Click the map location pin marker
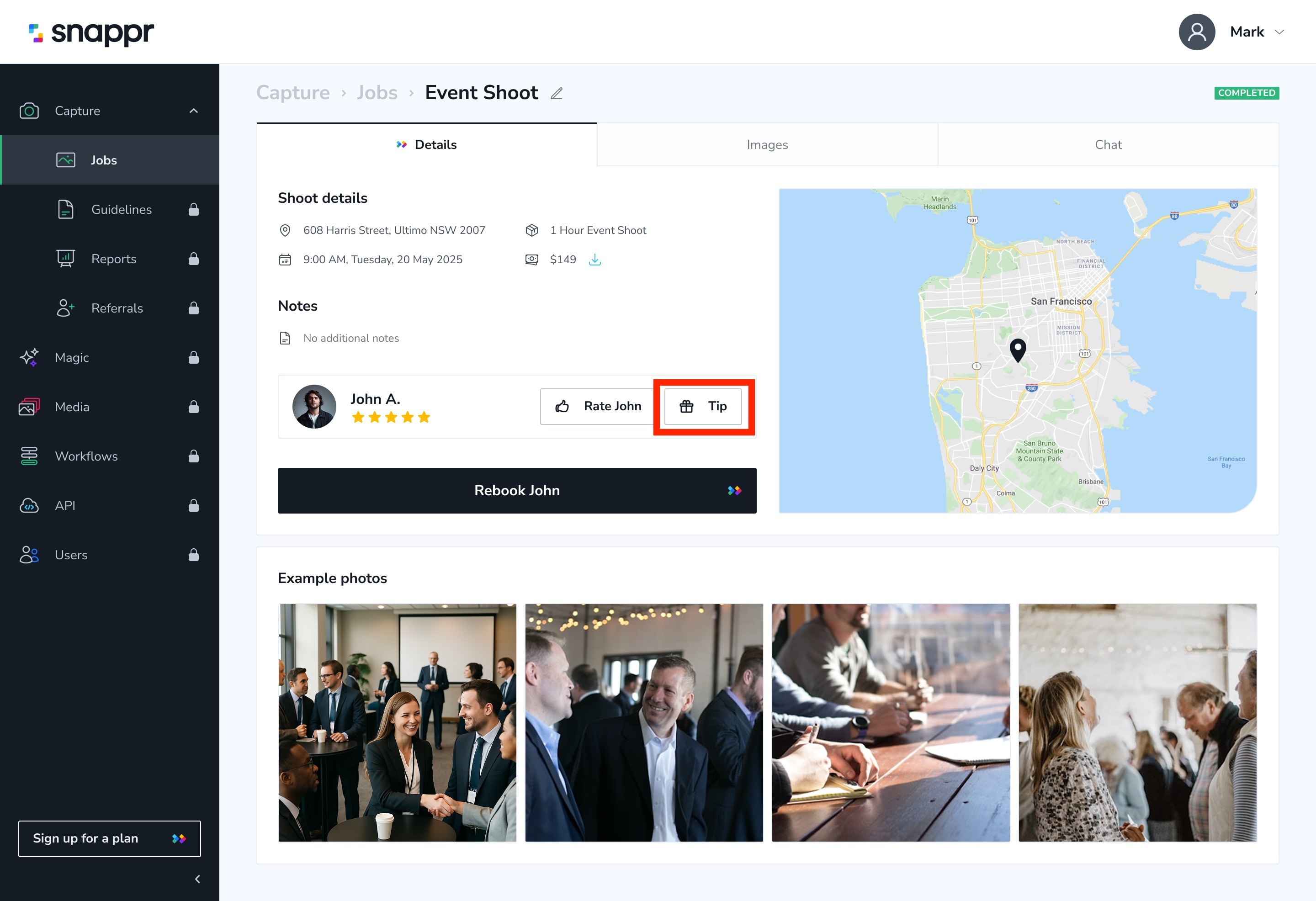The width and height of the screenshot is (1316, 901). click(1018, 349)
